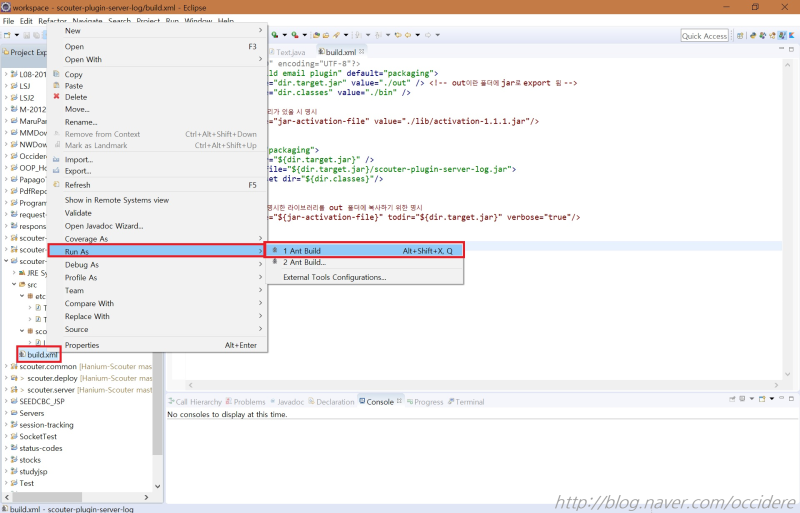Viewport: 800px width, 513px height.
Task: Click the Copy icon in context menu
Action: click(x=57, y=74)
